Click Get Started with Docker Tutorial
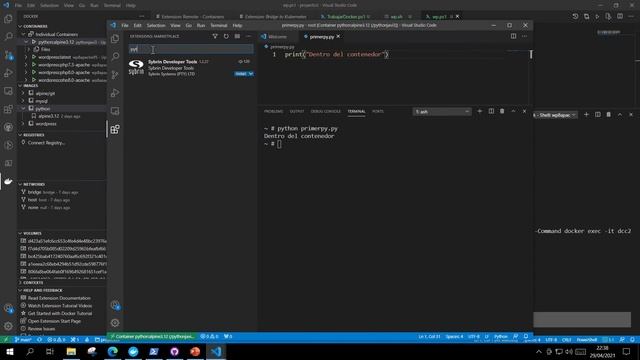640x360 pixels. [60, 313]
